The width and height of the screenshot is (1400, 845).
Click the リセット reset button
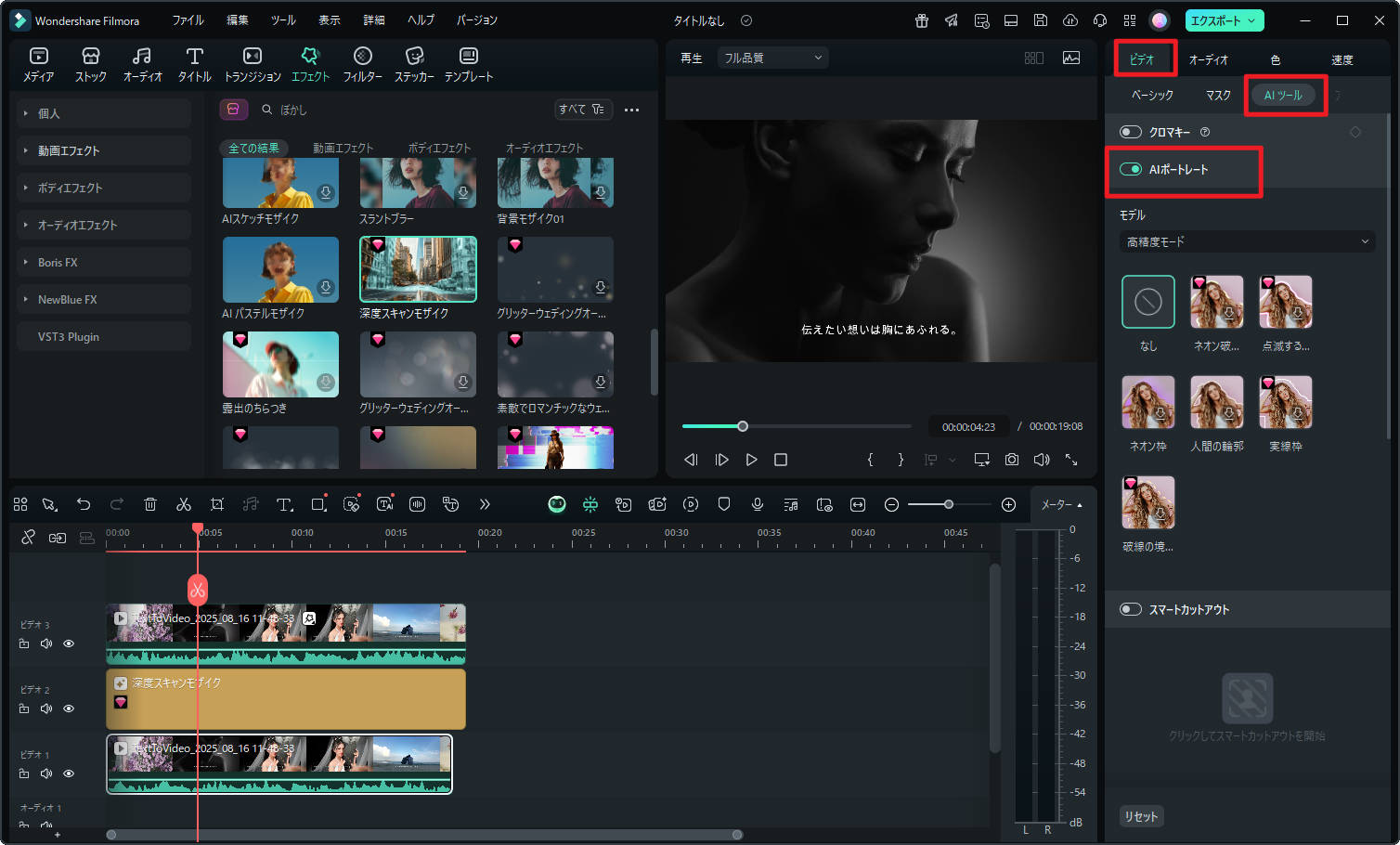click(x=1142, y=816)
